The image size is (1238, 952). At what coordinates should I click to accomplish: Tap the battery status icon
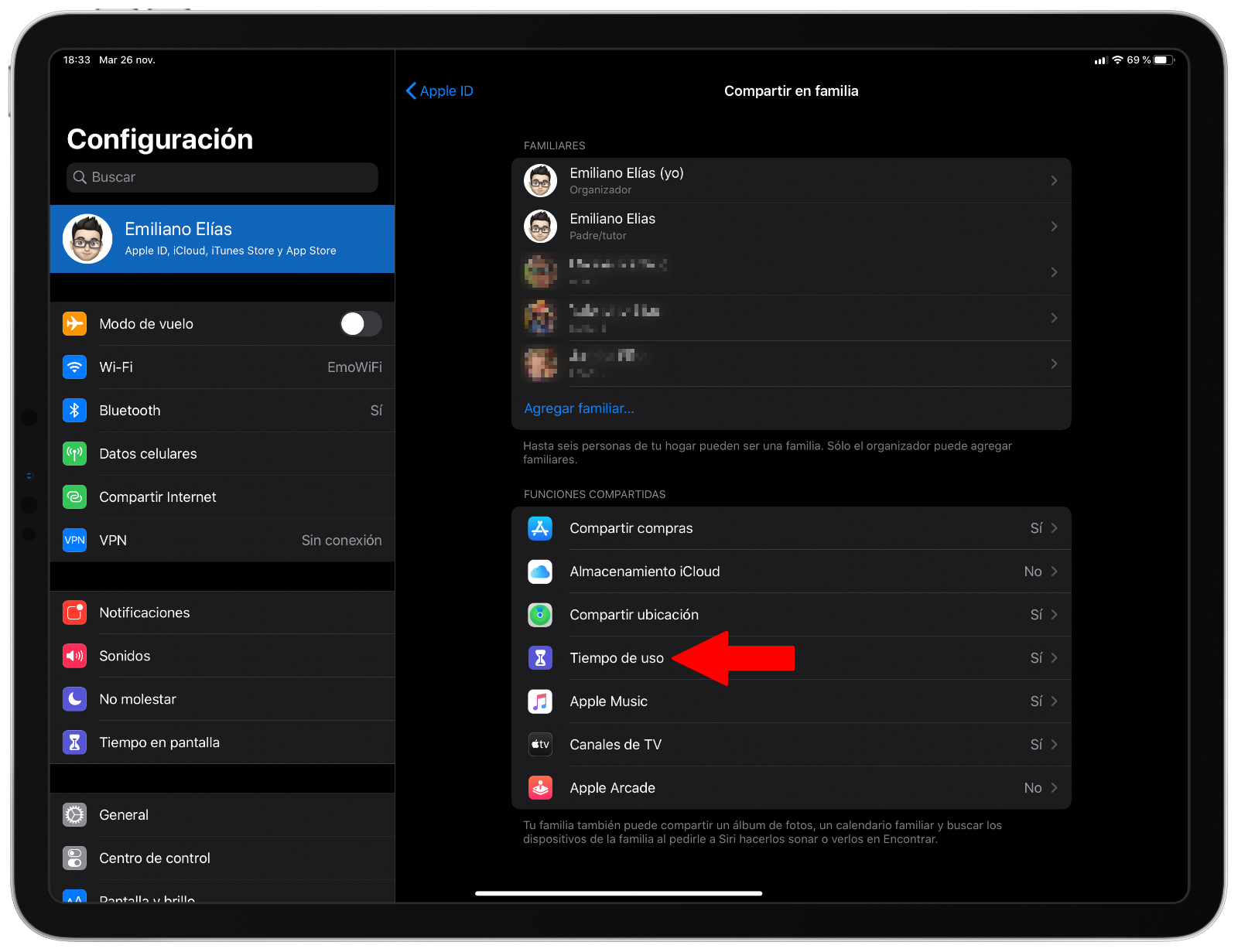click(1164, 60)
